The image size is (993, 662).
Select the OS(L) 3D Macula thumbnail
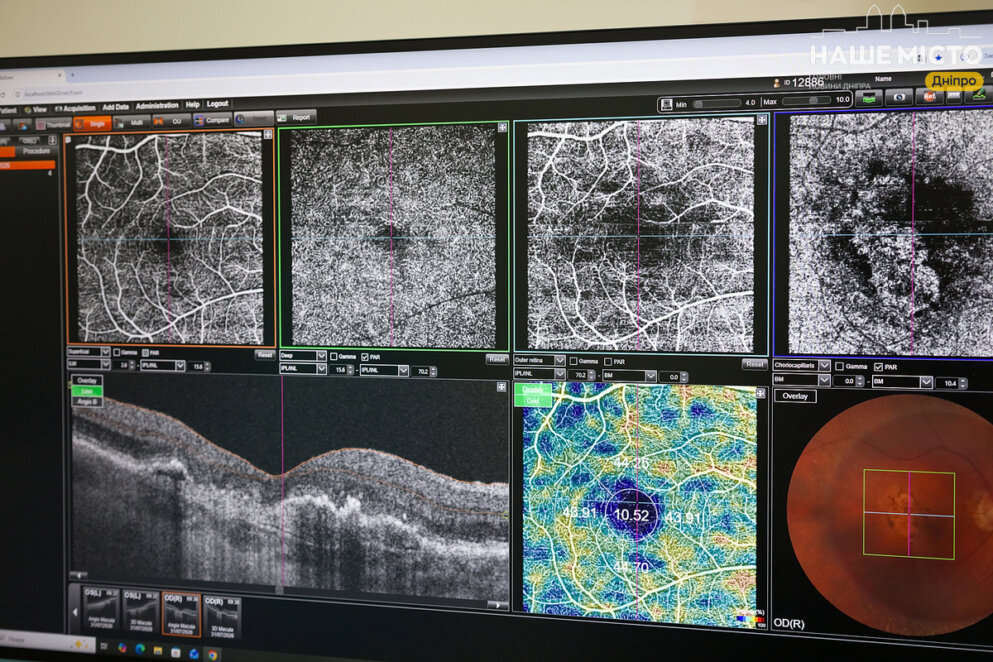pos(141,612)
